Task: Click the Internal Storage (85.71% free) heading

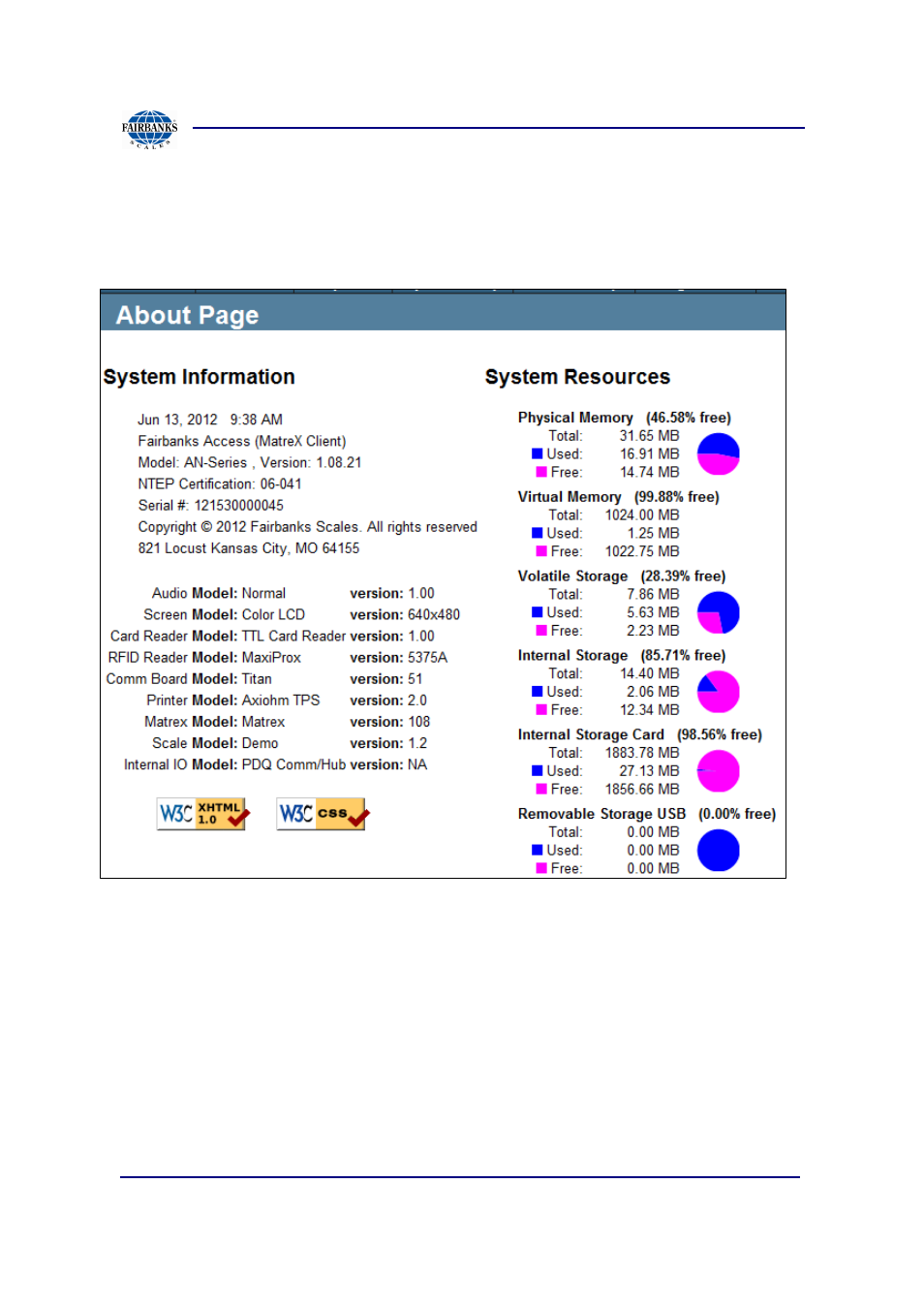Action: coord(622,656)
